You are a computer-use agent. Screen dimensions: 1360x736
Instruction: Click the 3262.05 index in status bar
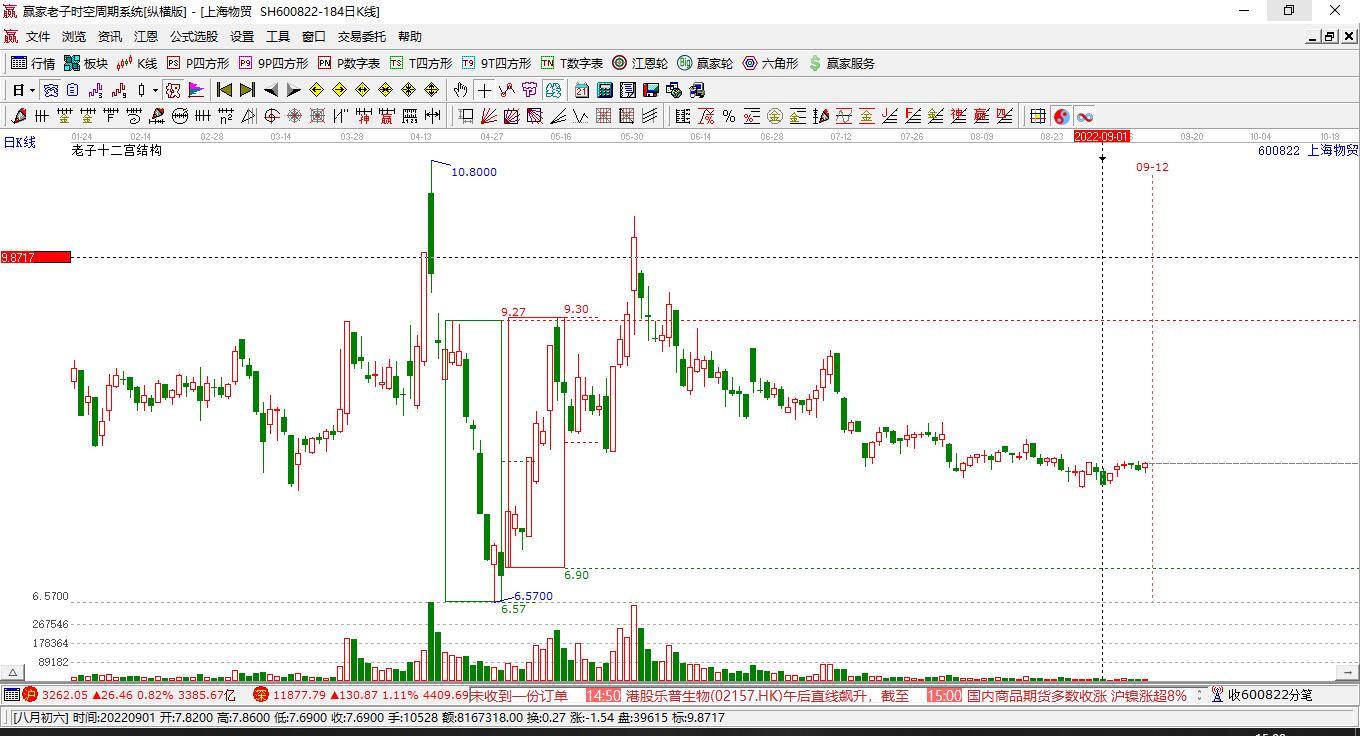[65, 695]
